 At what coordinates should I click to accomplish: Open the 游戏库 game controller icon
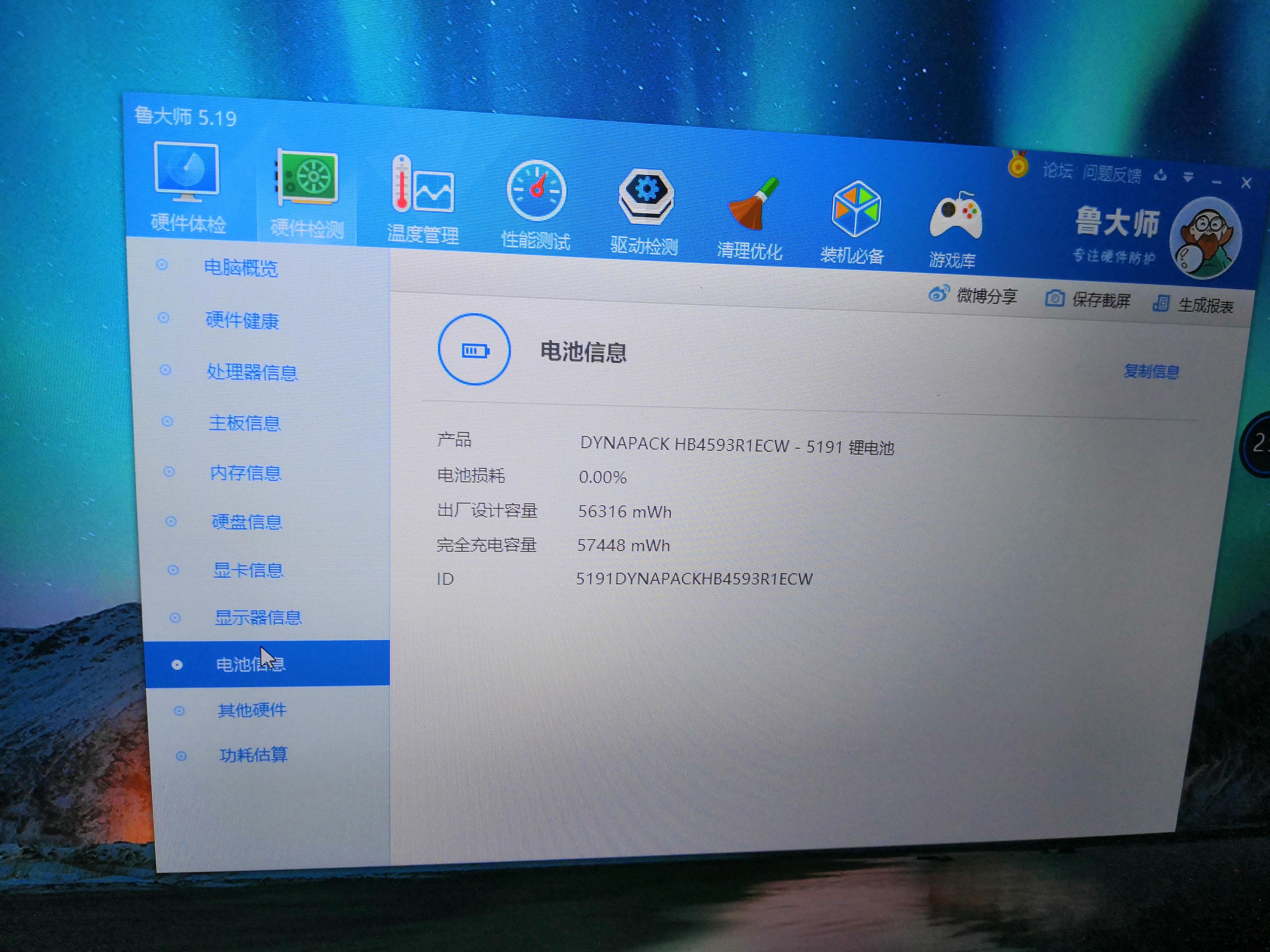[x=955, y=217]
